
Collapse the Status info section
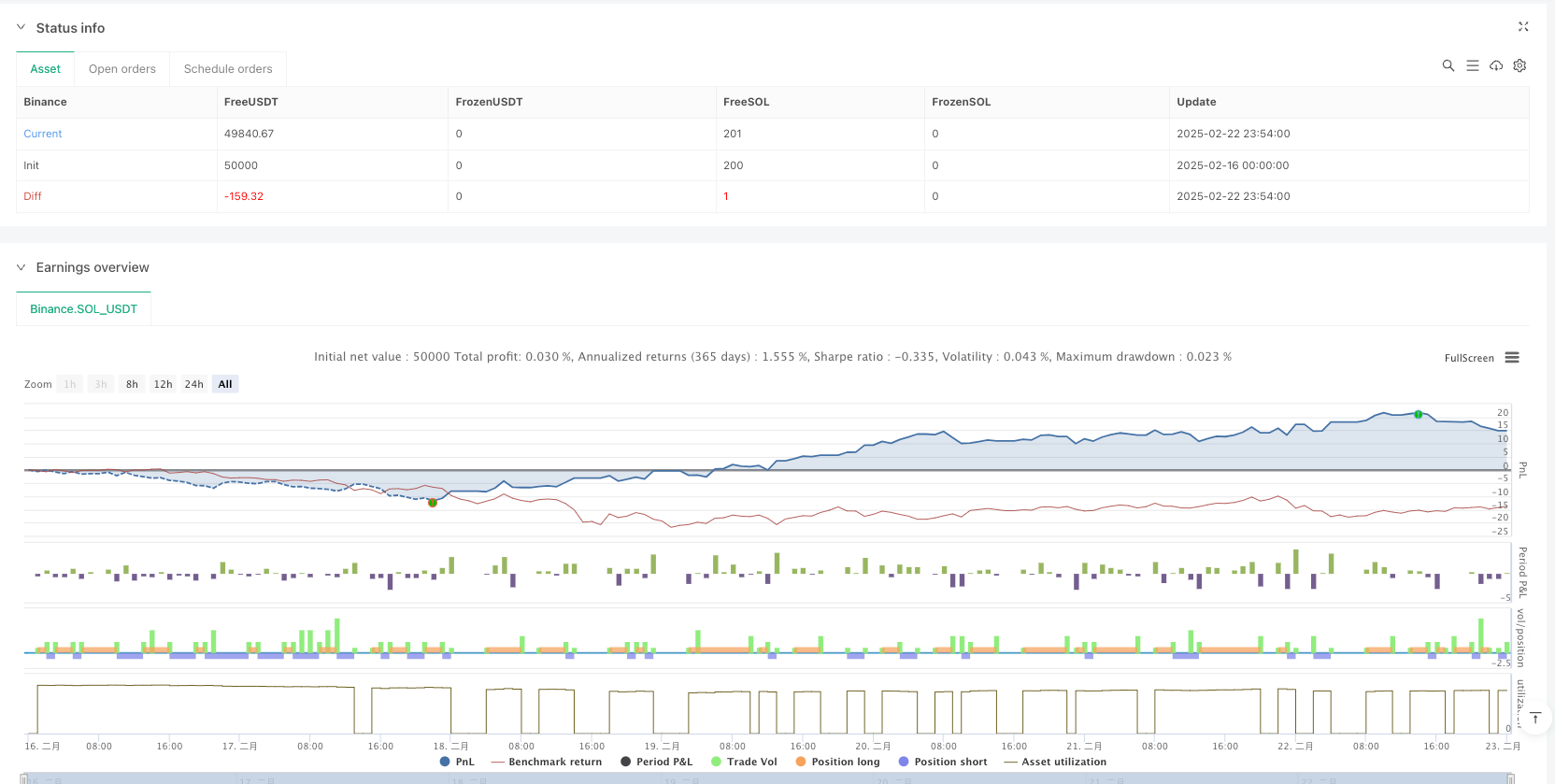(21, 28)
